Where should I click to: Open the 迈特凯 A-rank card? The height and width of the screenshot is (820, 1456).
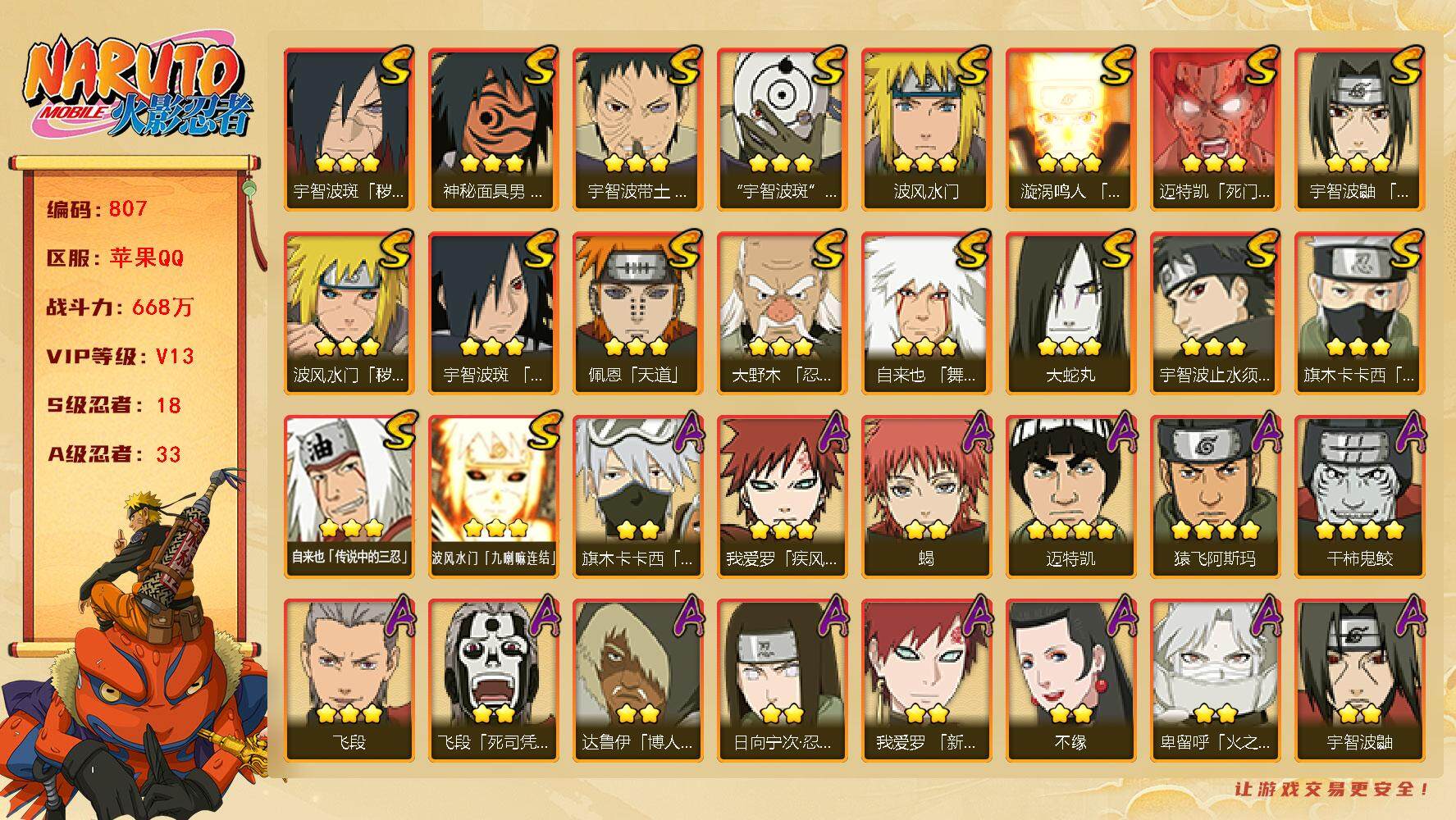[1071, 497]
